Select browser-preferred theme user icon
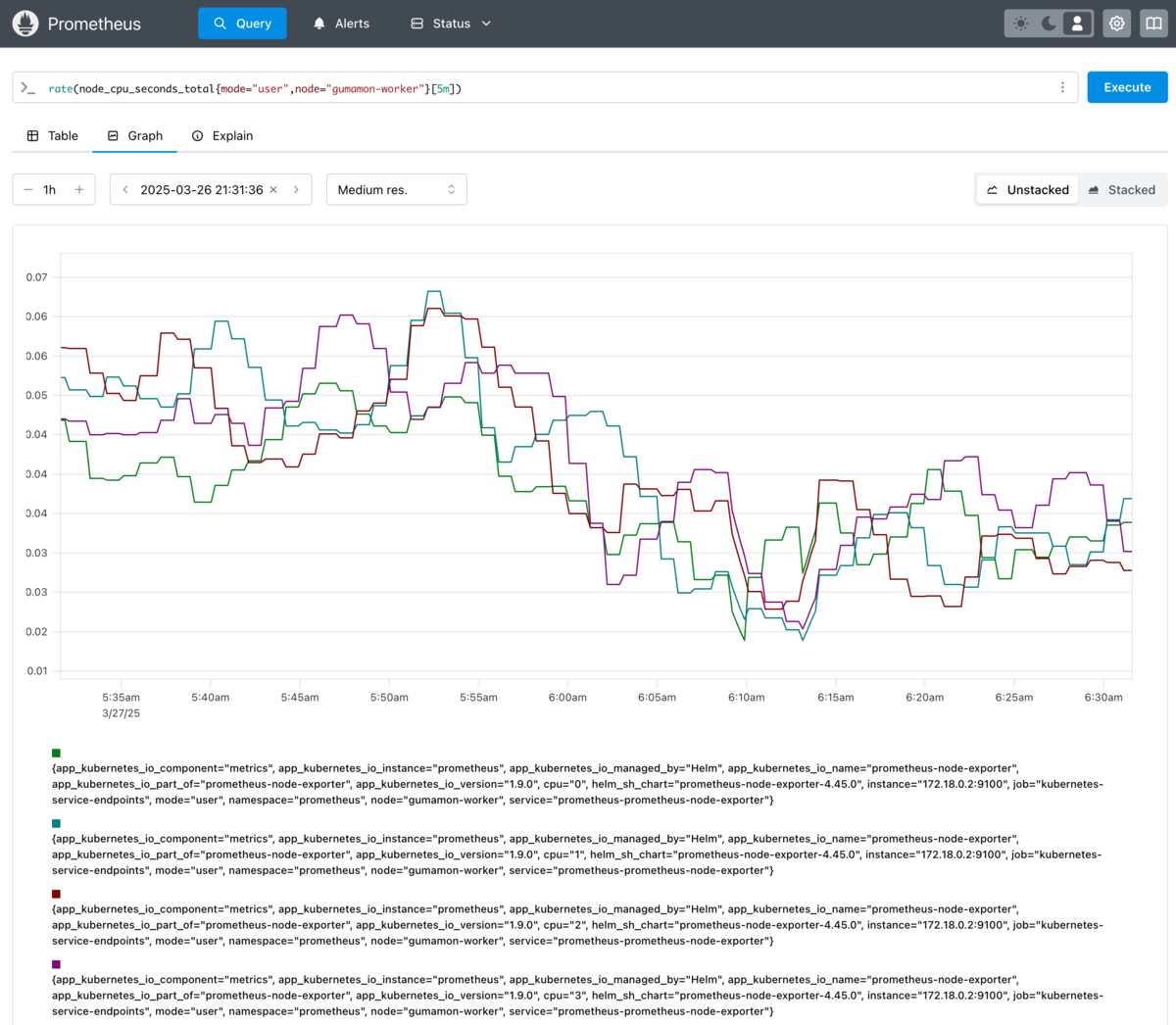The width and height of the screenshot is (1176, 1025). (1077, 24)
